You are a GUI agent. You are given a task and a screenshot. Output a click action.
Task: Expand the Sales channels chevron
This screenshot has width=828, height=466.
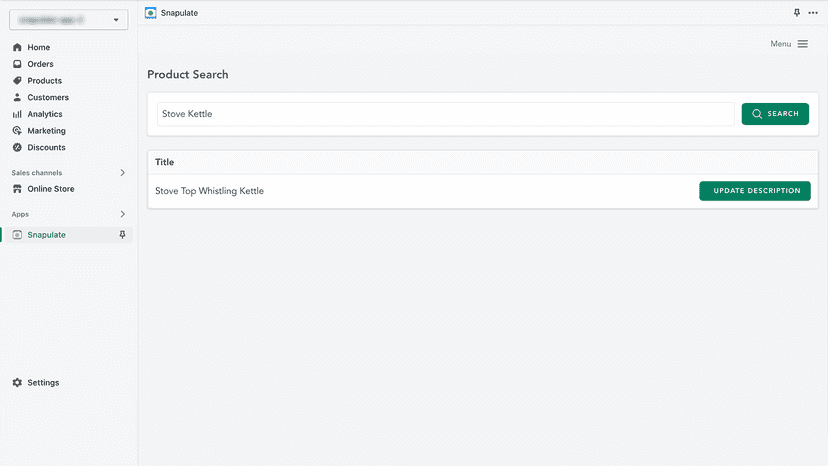123,173
